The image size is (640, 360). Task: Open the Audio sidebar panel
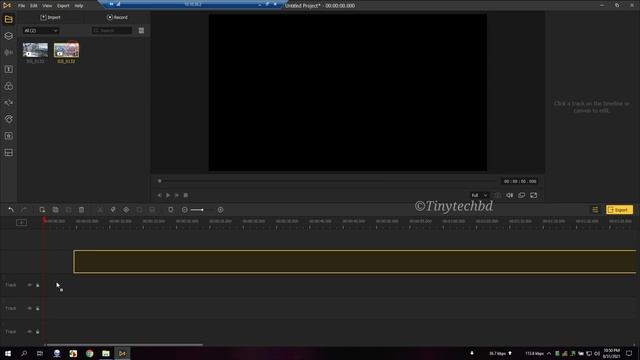tap(9, 53)
